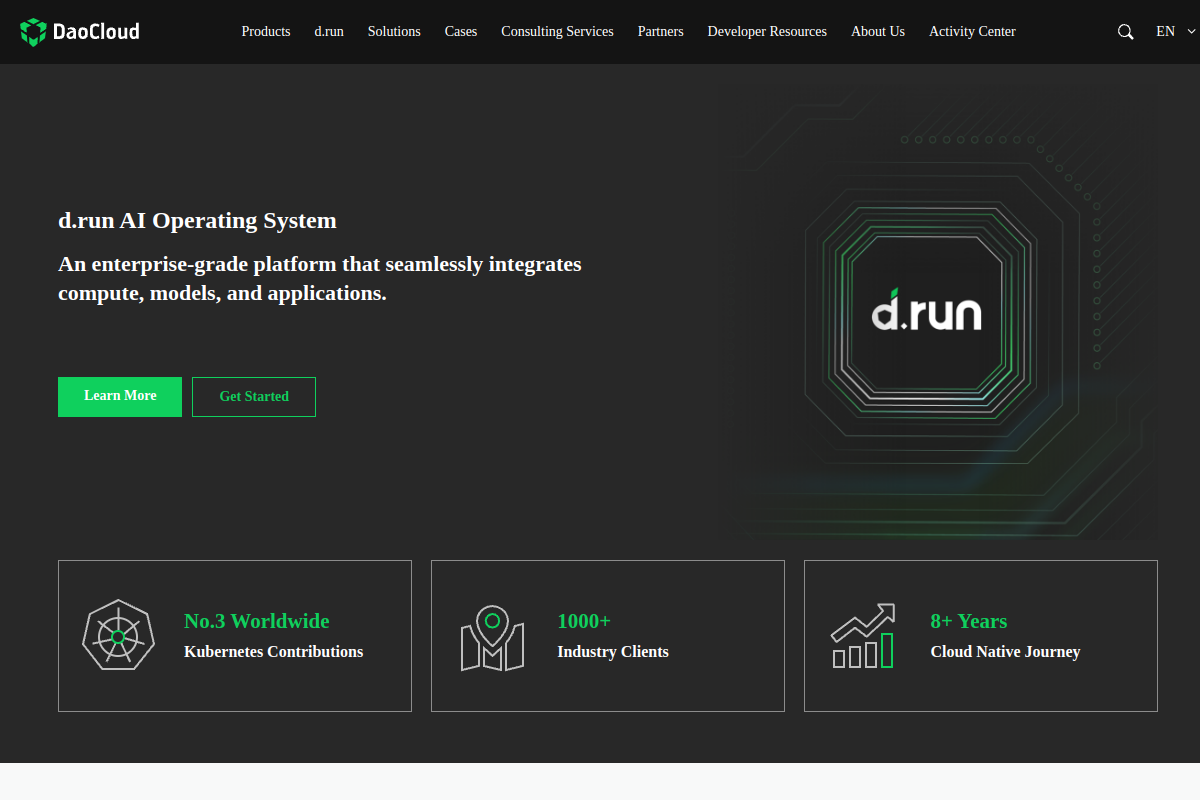Open the search magnifier icon

click(x=1125, y=32)
